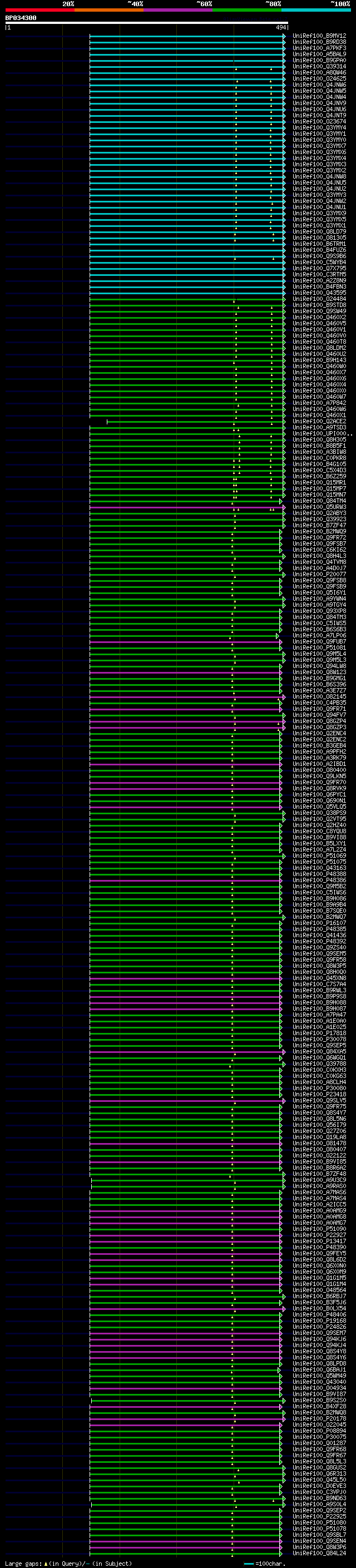This screenshot has height=1568, width=356.
Task: Select the UniRef100_Q9S9B6 label
Action: pos(319,256)
